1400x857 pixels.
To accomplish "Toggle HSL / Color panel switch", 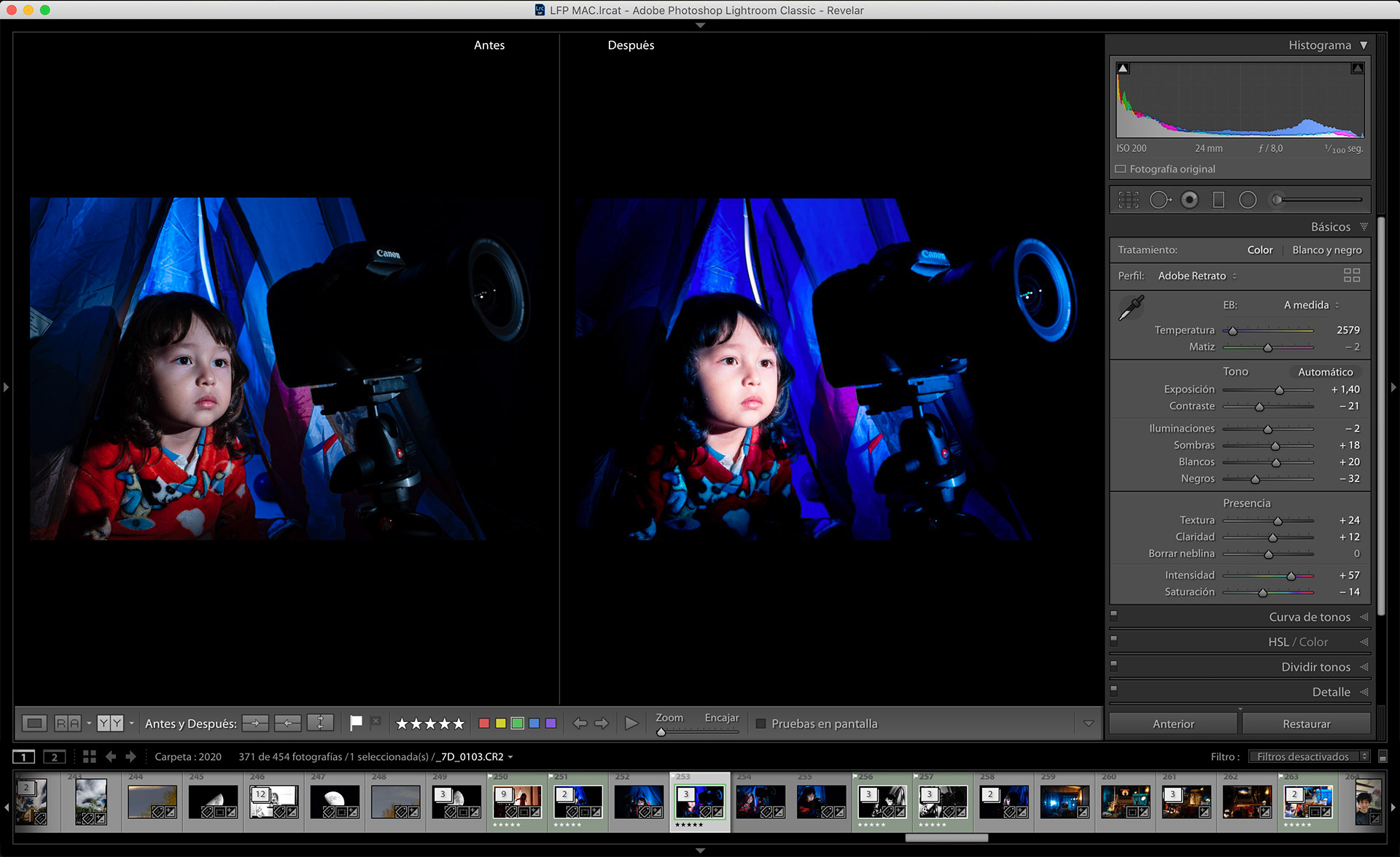I will coord(1113,640).
